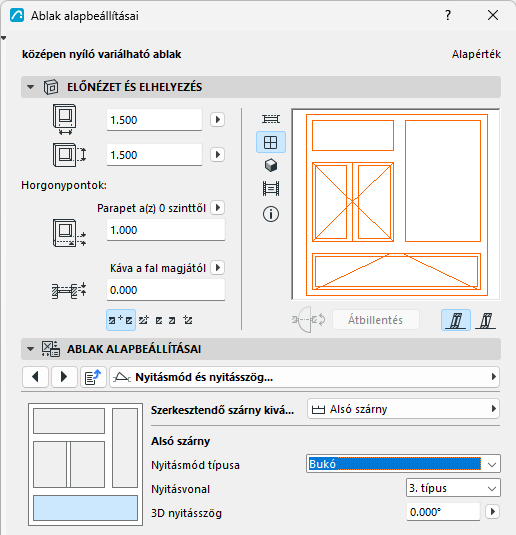Click the reveal depth icon
This screenshot has width=516, height=535.
click(69, 290)
